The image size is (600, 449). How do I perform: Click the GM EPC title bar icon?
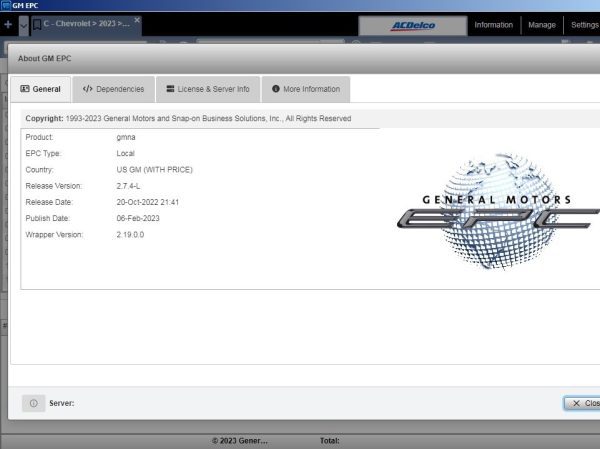[x=6, y=5]
